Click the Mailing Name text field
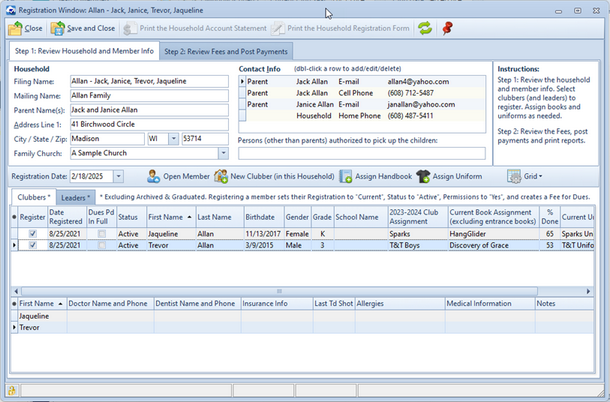The width and height of the screenshot is (610, 402). (150, 96)
